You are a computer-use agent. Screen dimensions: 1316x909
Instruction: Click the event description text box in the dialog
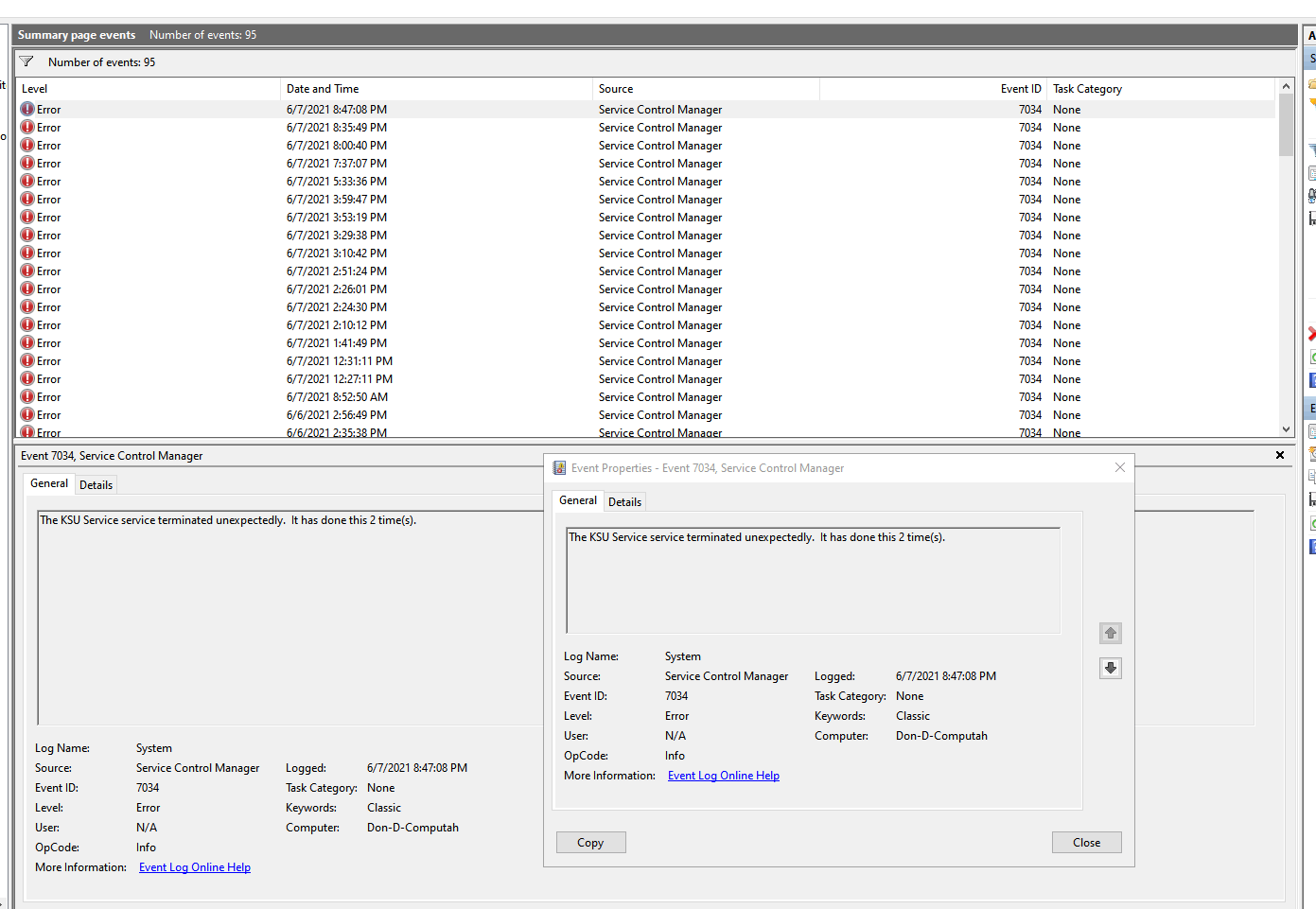pyautogui.click(x=813, y=580)
